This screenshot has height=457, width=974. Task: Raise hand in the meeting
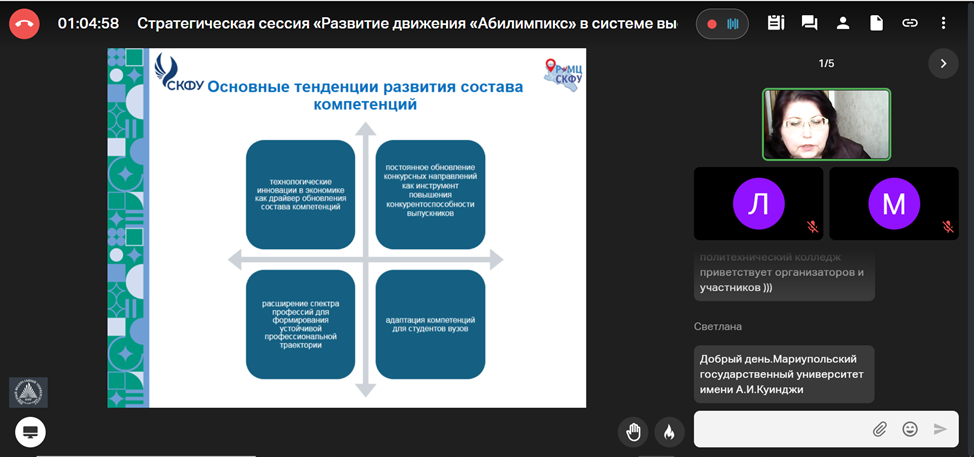pos(633,431)
